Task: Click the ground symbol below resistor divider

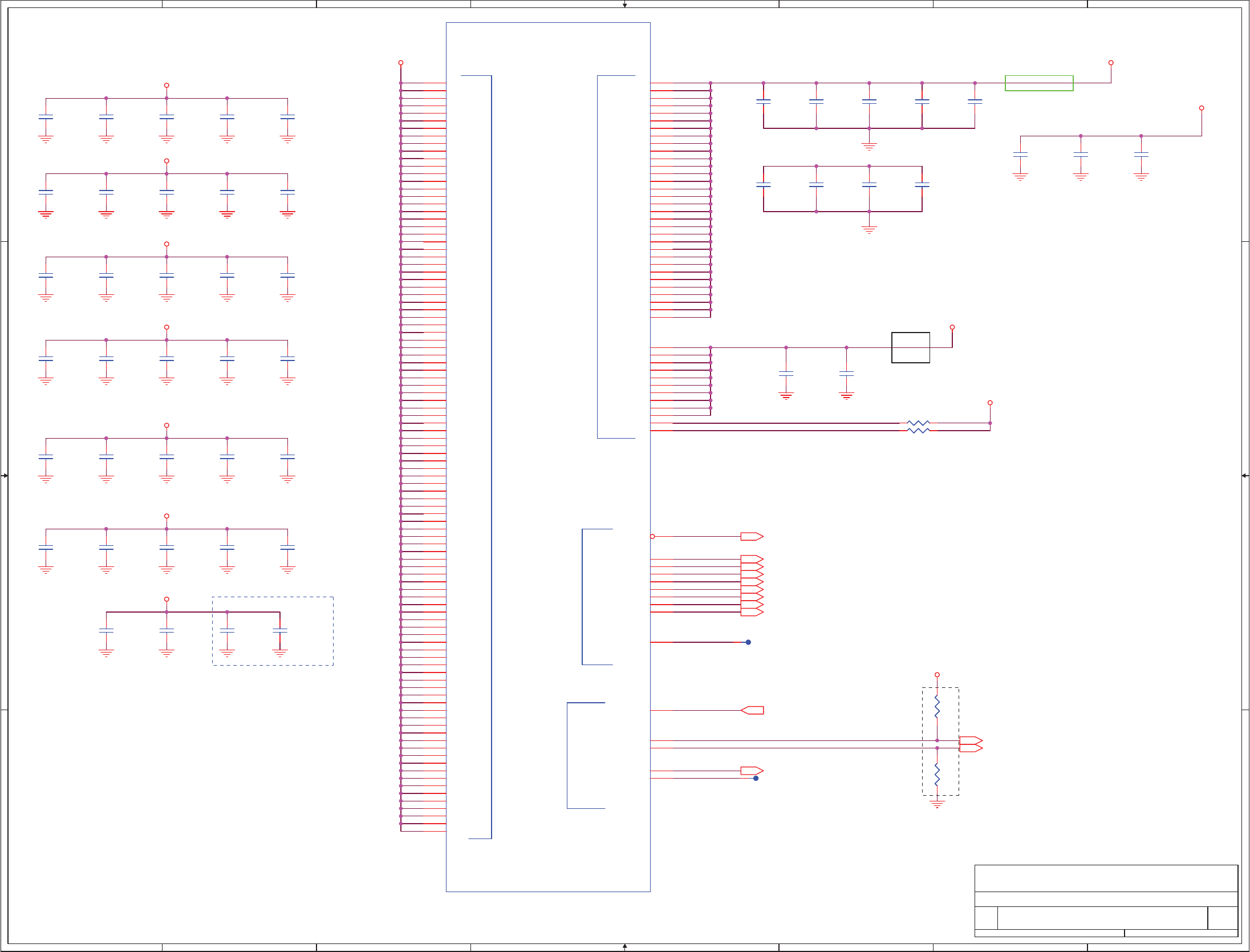Action: point(937,804)
